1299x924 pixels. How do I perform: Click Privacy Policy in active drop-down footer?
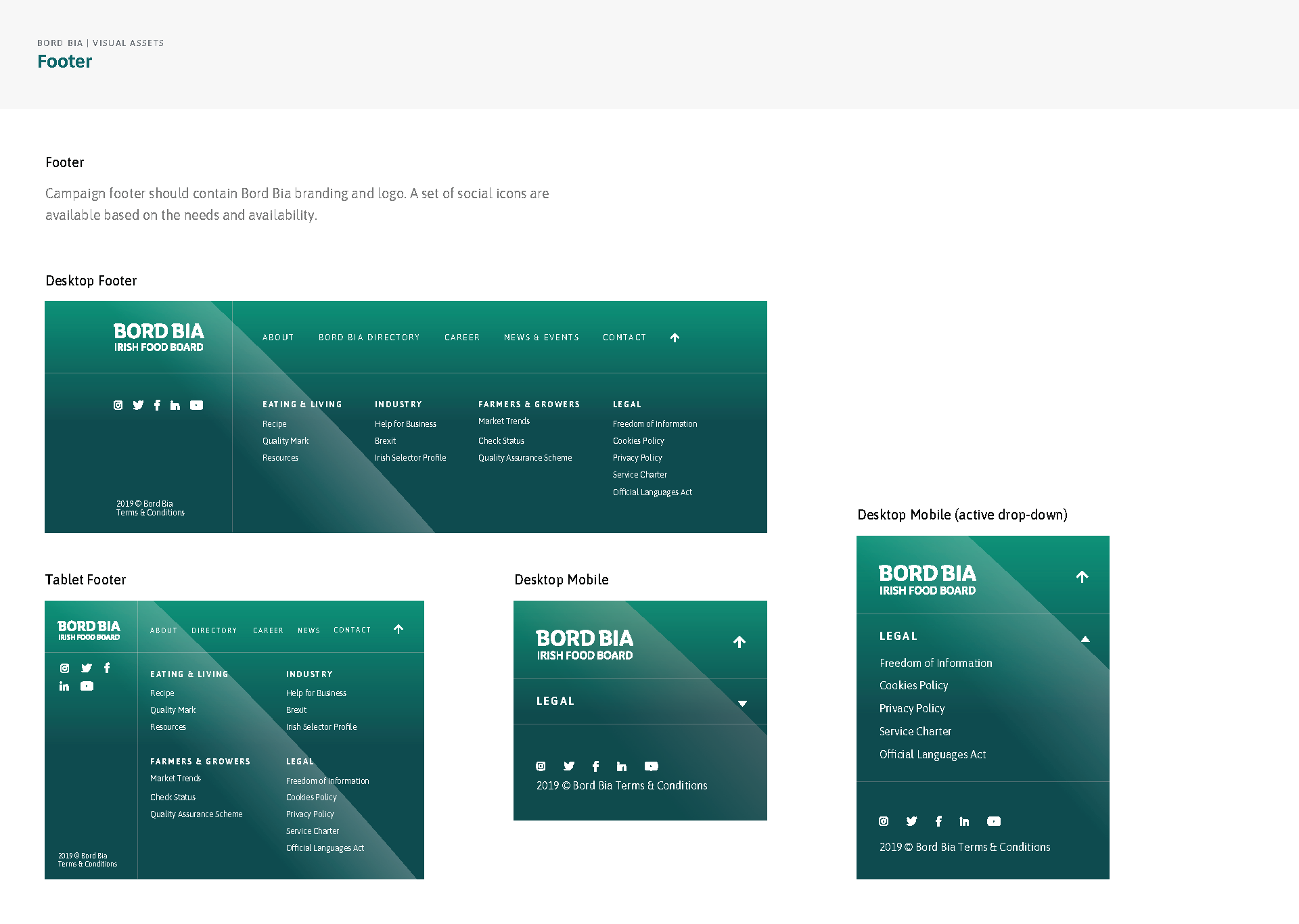pyautogui.click(x=912, y=709)
